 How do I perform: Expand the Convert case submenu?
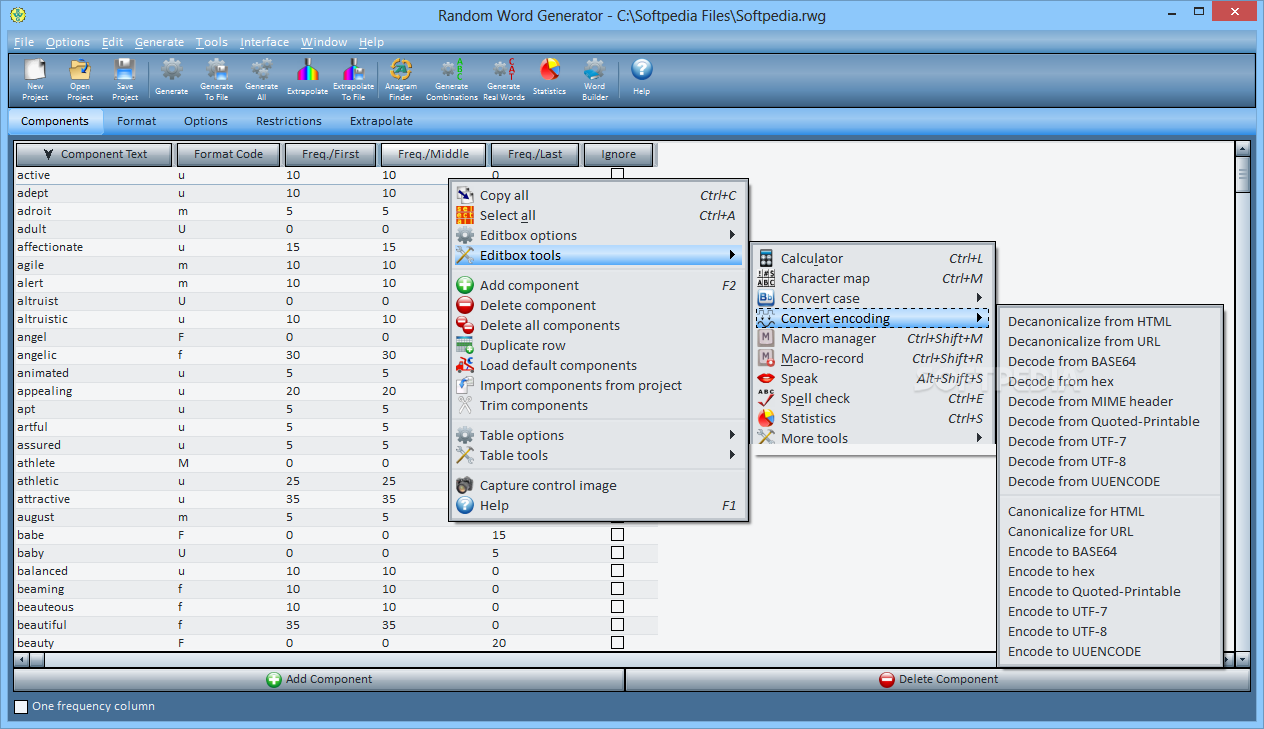coord(872,298)
